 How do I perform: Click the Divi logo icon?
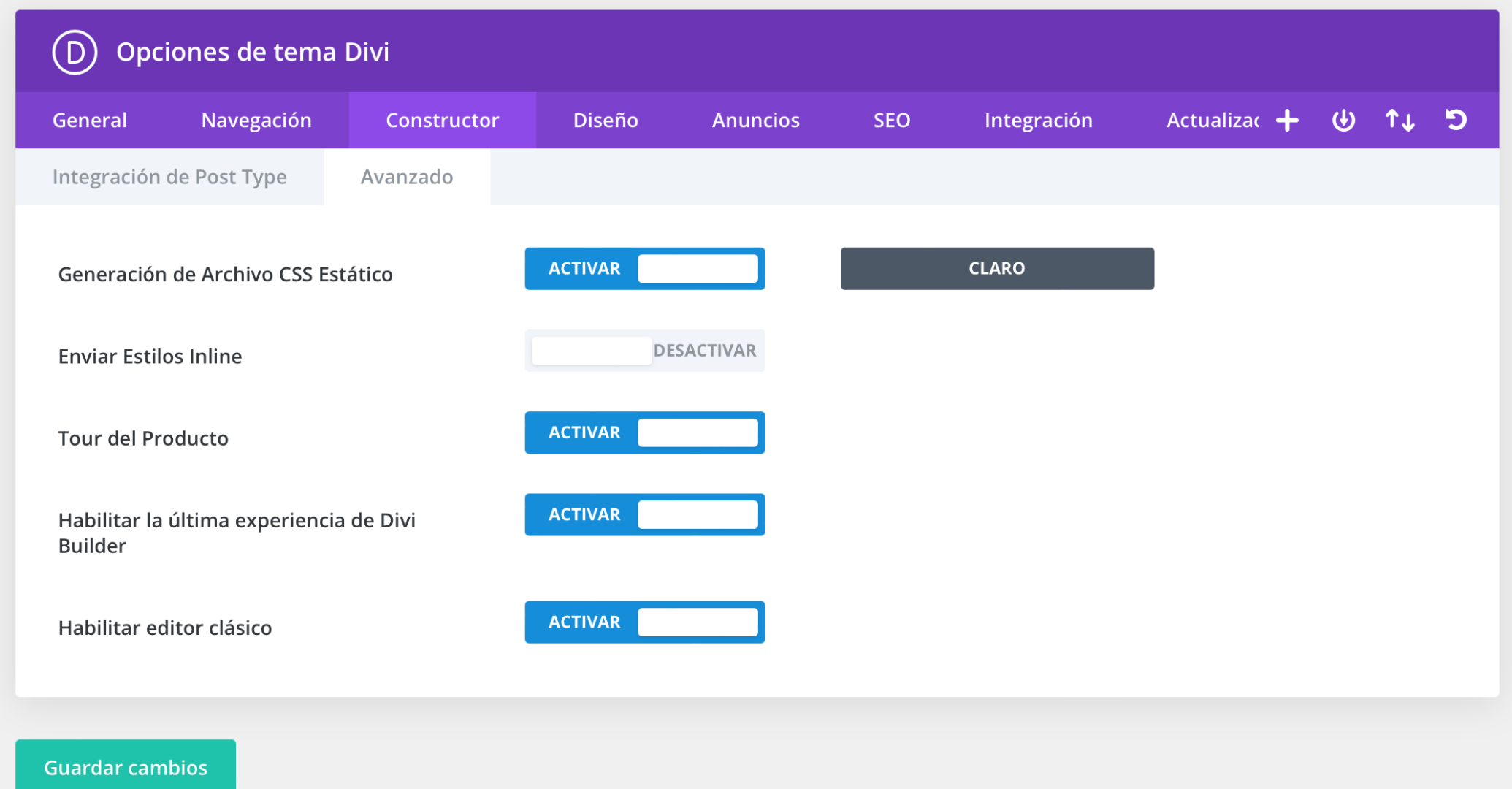click(x=75, y=52)
